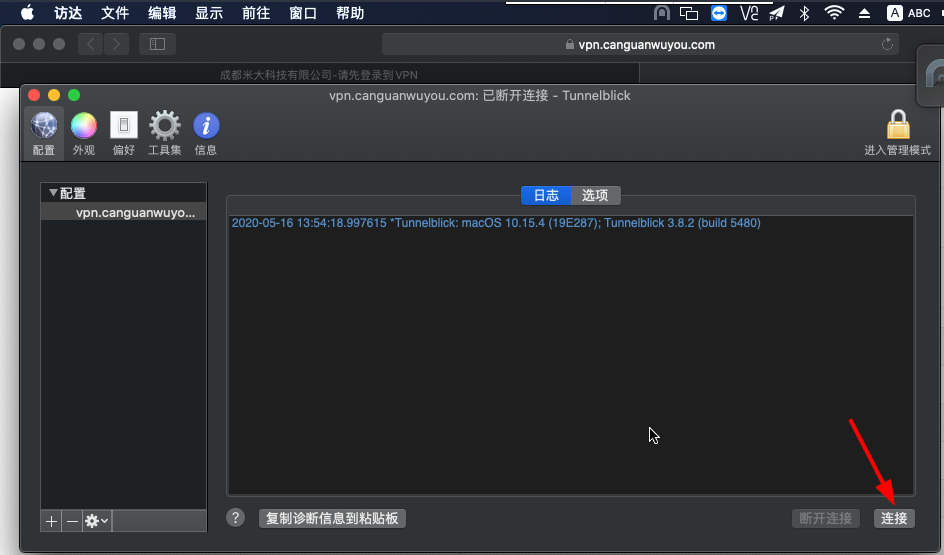Maximize Tunnelblick window with green button
Viewport: 944px width, 555px height.
pyautogui.click(x=74, y=95)
